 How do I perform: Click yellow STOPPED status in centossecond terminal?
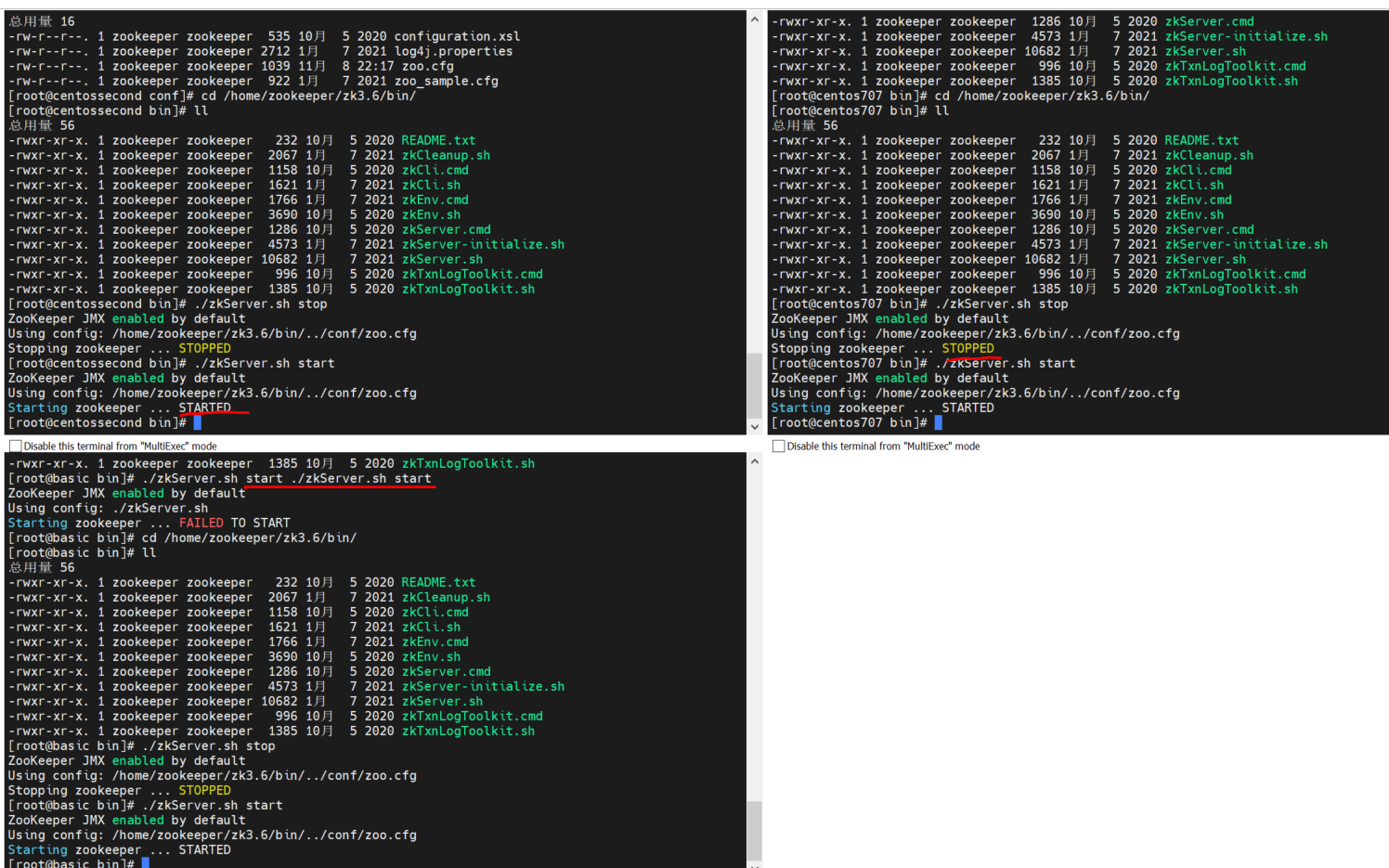click(204, 348)
